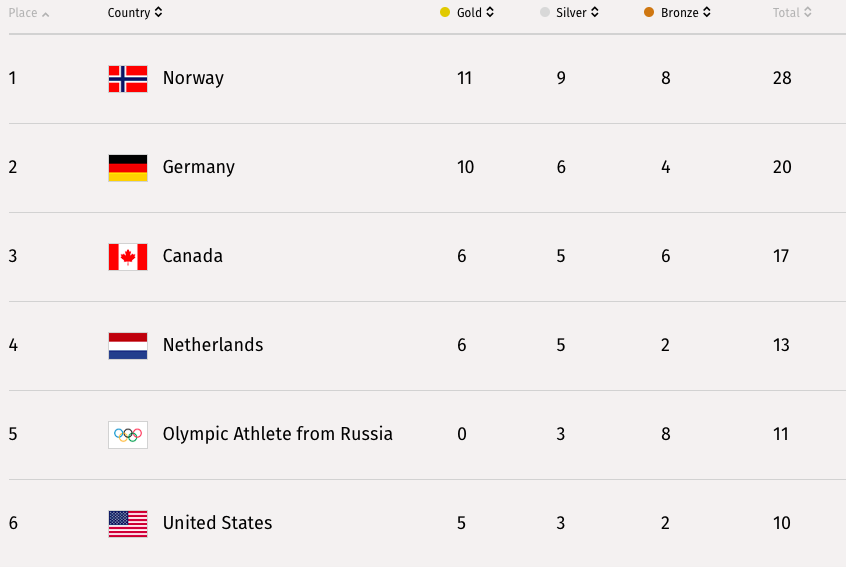Click the bronze medal color dot
This screenshot has height=567, width=846.
[649, 13]
